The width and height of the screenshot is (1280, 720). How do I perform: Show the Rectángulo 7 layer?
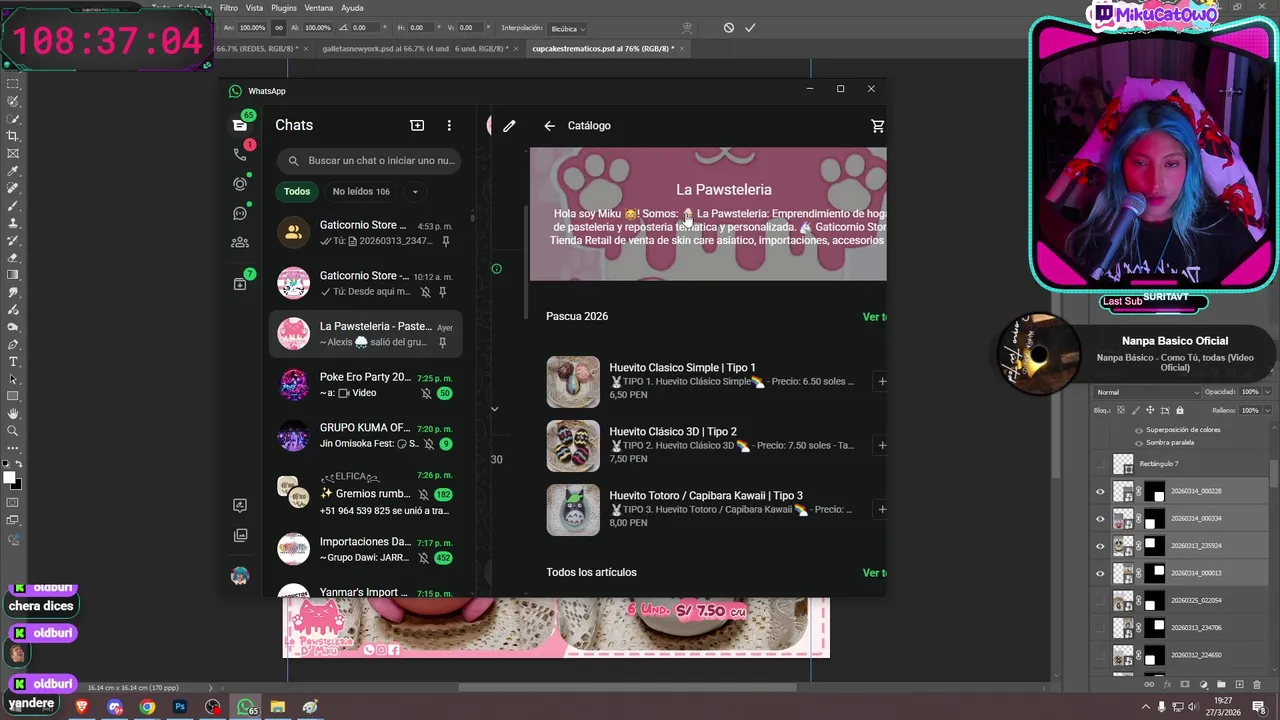1101,464
